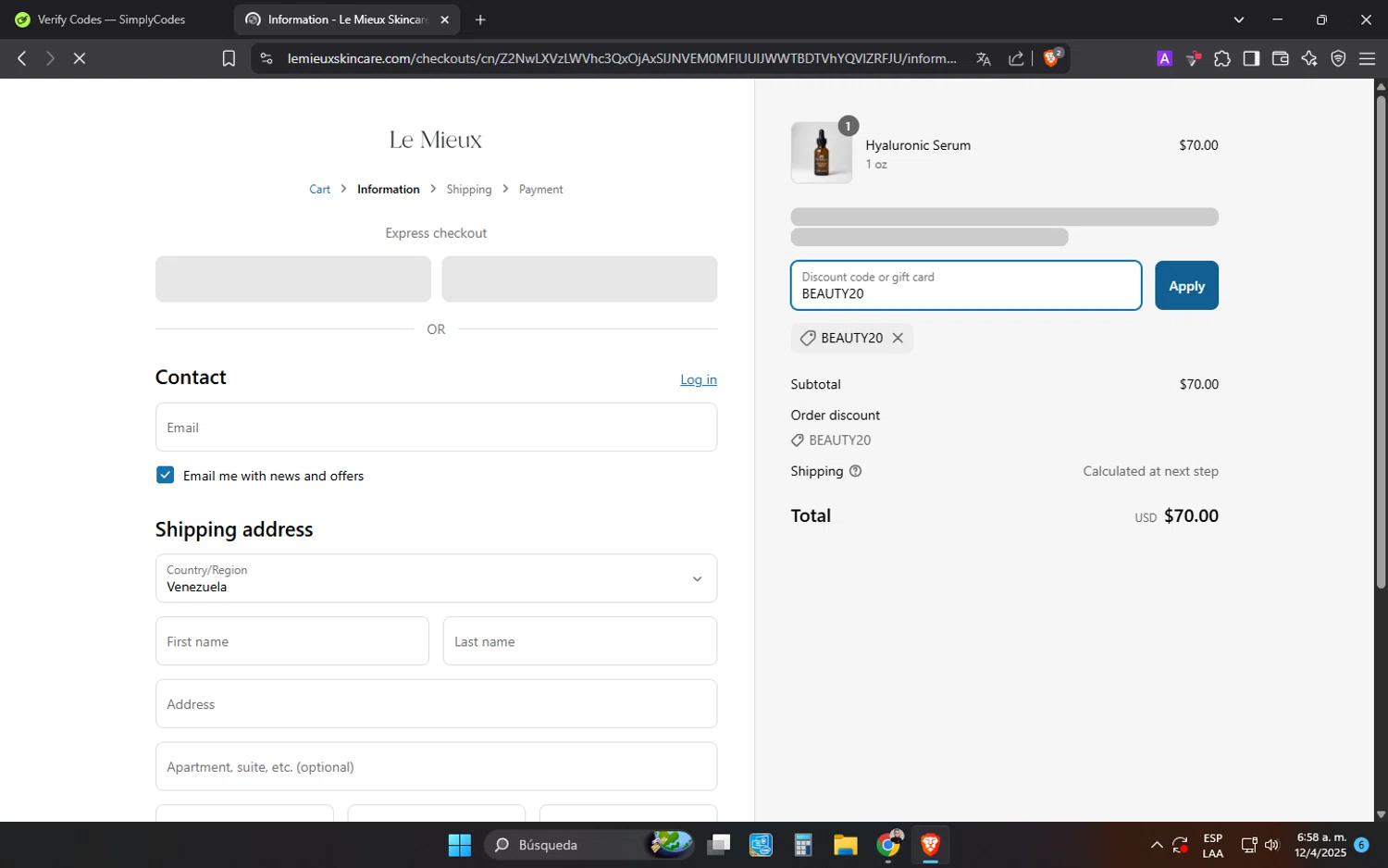Screen dimensions: 1388x868
Task: Click the Shipping breadcrumb step
Action: click(x=469, y=189)
